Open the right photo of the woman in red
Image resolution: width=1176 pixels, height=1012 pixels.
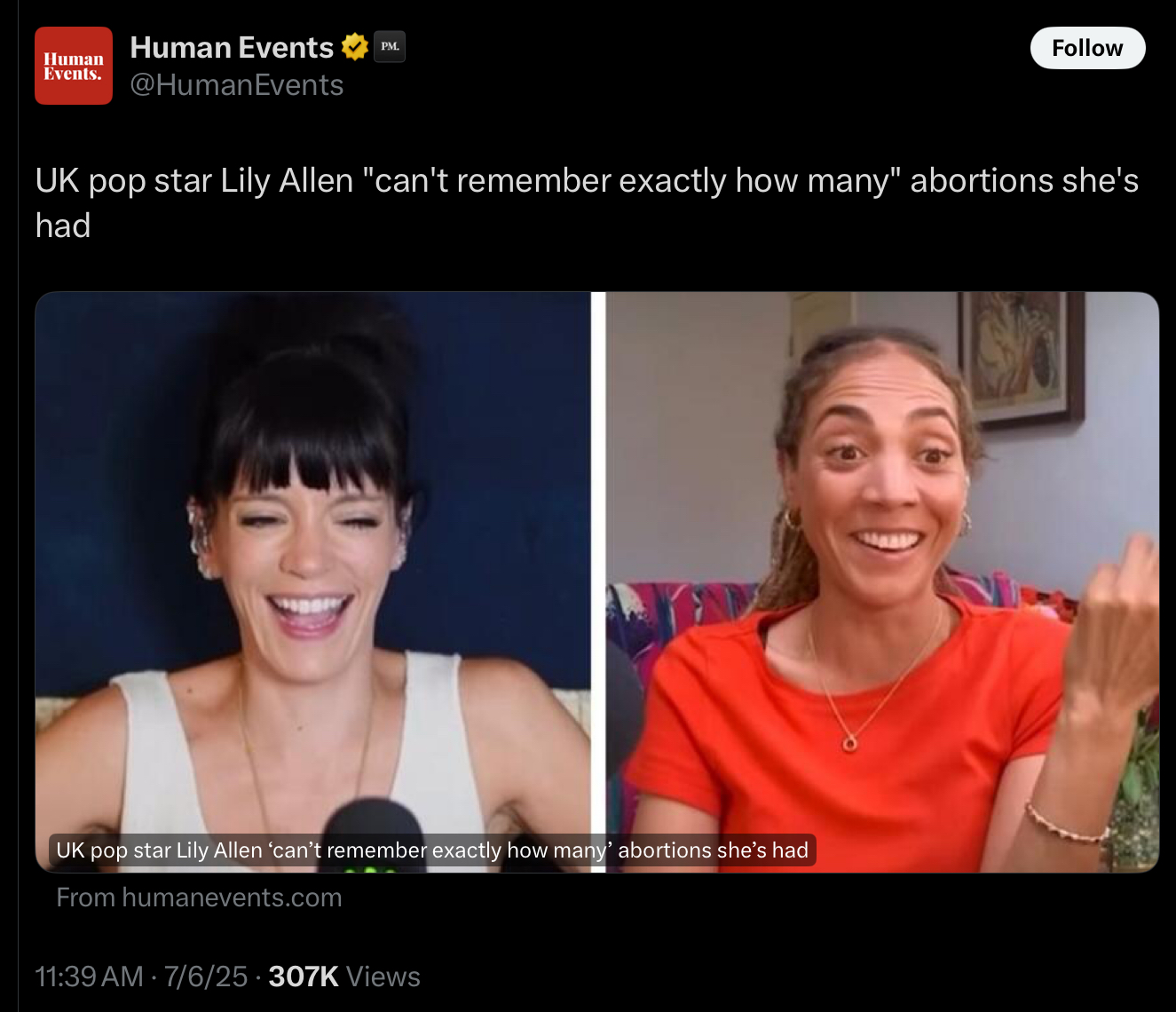[882, 581]
